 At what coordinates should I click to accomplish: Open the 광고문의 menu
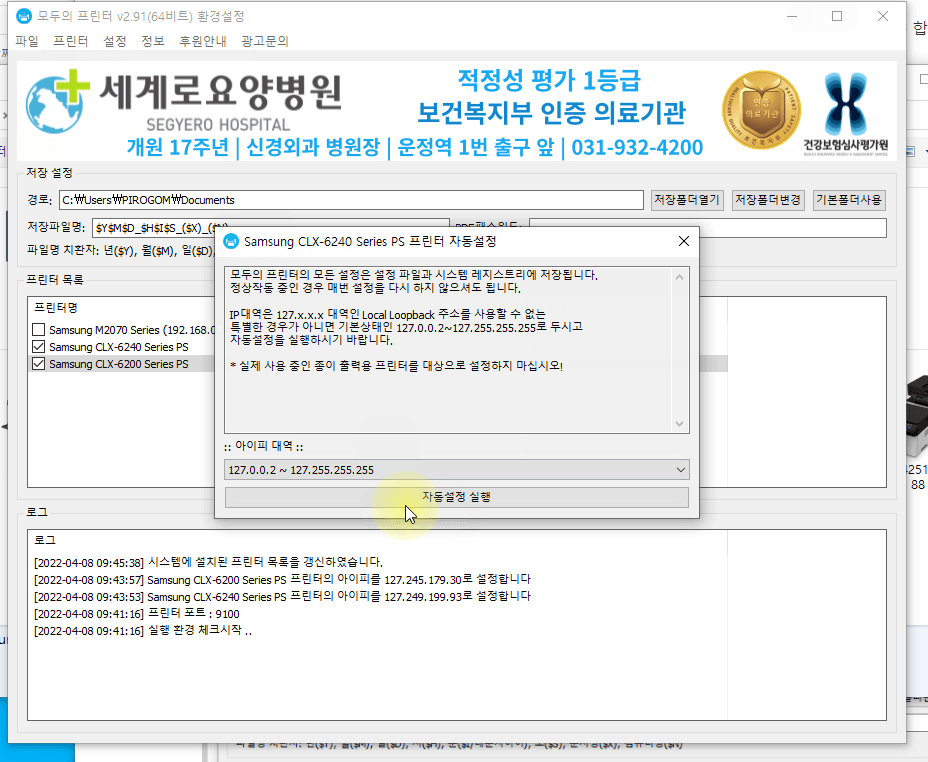tap(265, 41)
